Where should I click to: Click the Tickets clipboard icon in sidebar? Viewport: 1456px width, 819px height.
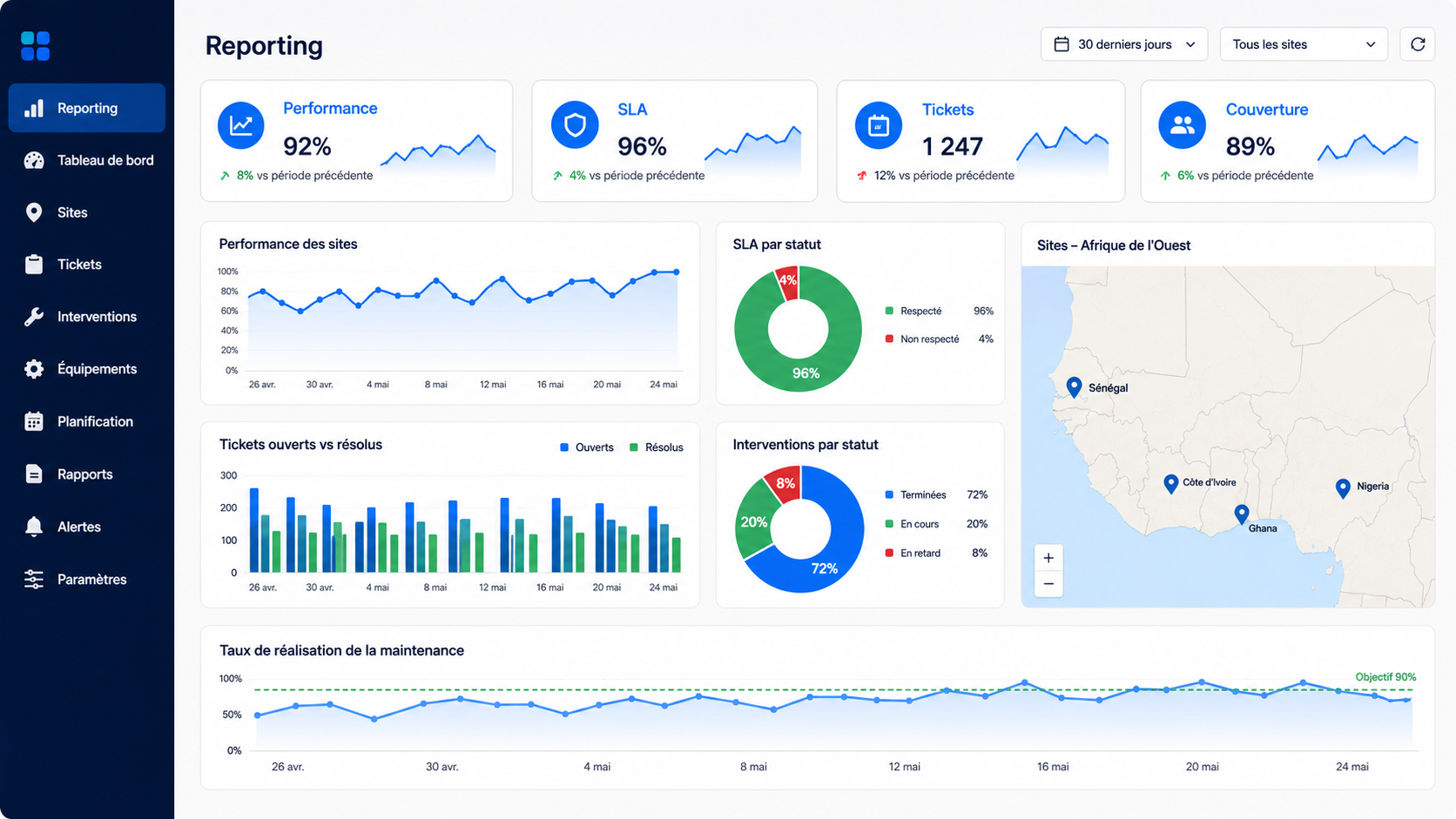34,265
